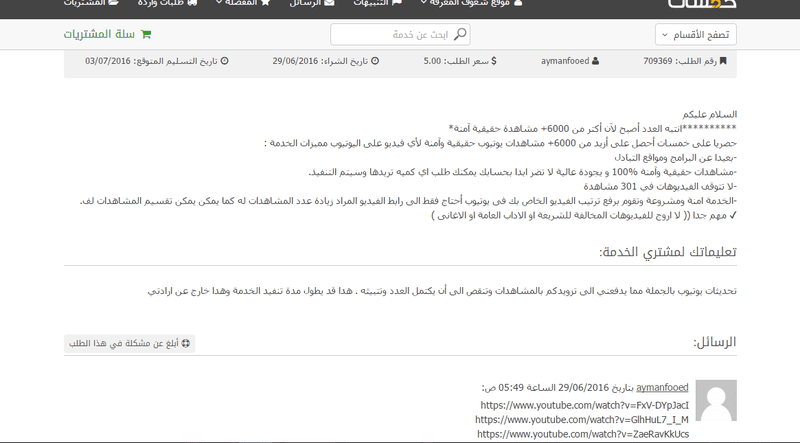Viewport: 800px width, 443px height.
Task: Click the user icon beside aymanfooed in order bar
Action: point(595,61)
